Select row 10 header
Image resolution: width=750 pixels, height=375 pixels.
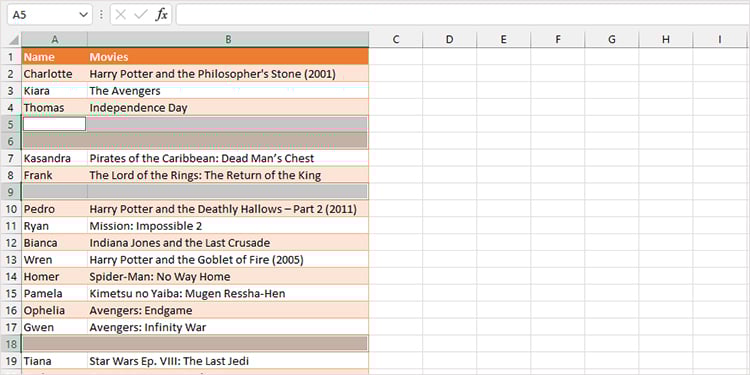11,209
